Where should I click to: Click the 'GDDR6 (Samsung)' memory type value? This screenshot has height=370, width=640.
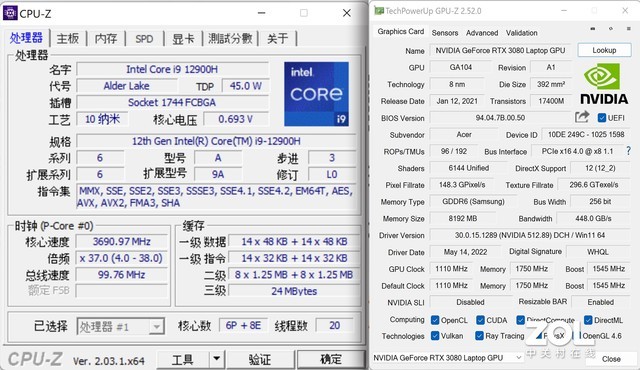[473, 202]
